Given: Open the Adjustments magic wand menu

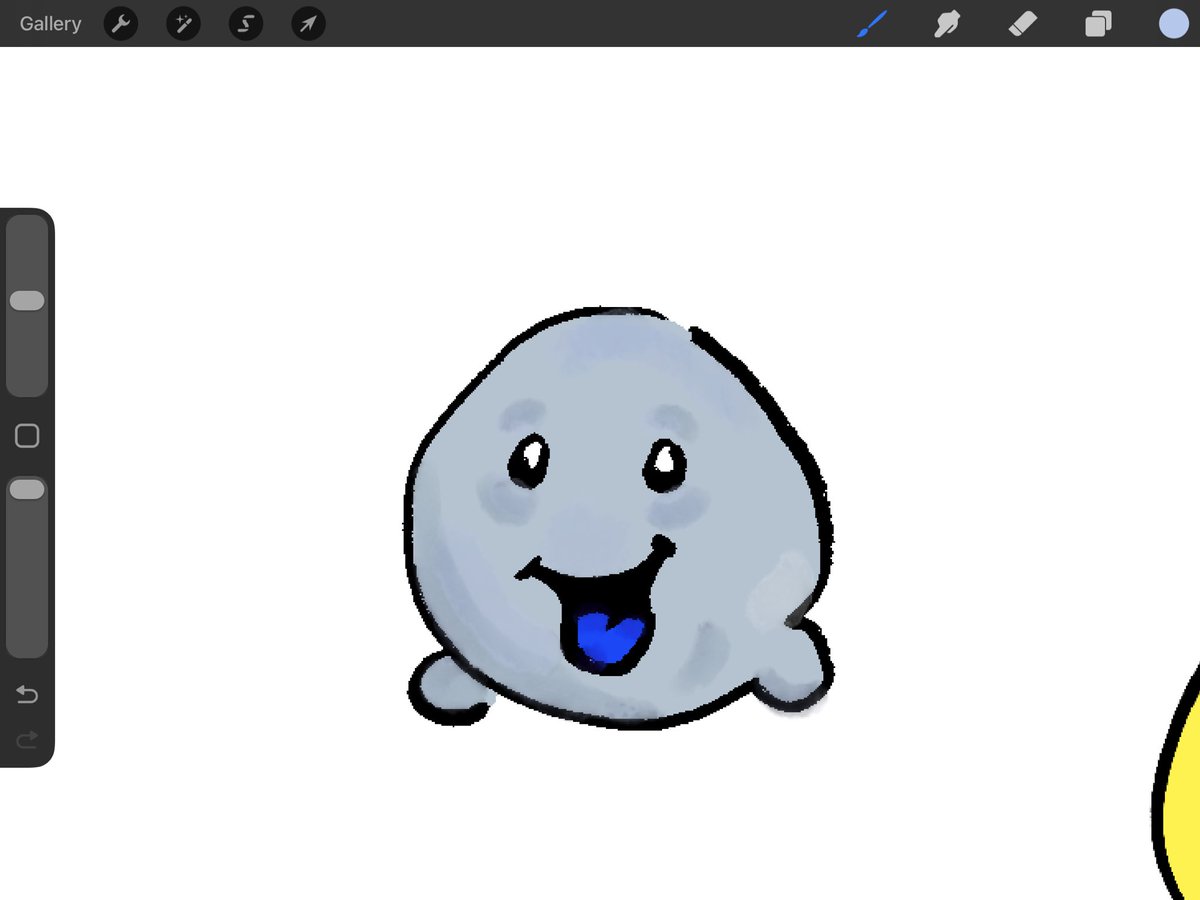Looking at the screenshot, I should (183, 24).
